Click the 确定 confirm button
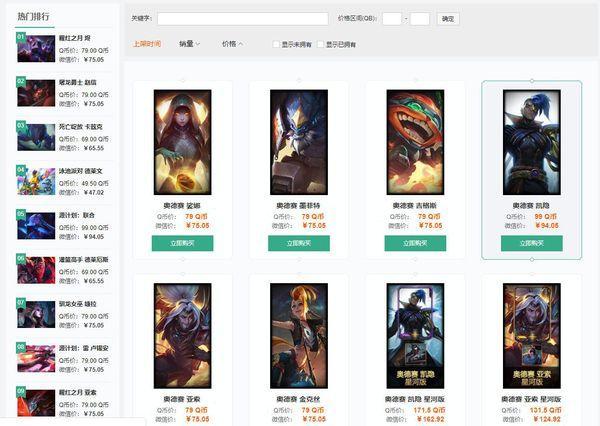Viewport: 600px width, 426px height. (448, 19)
